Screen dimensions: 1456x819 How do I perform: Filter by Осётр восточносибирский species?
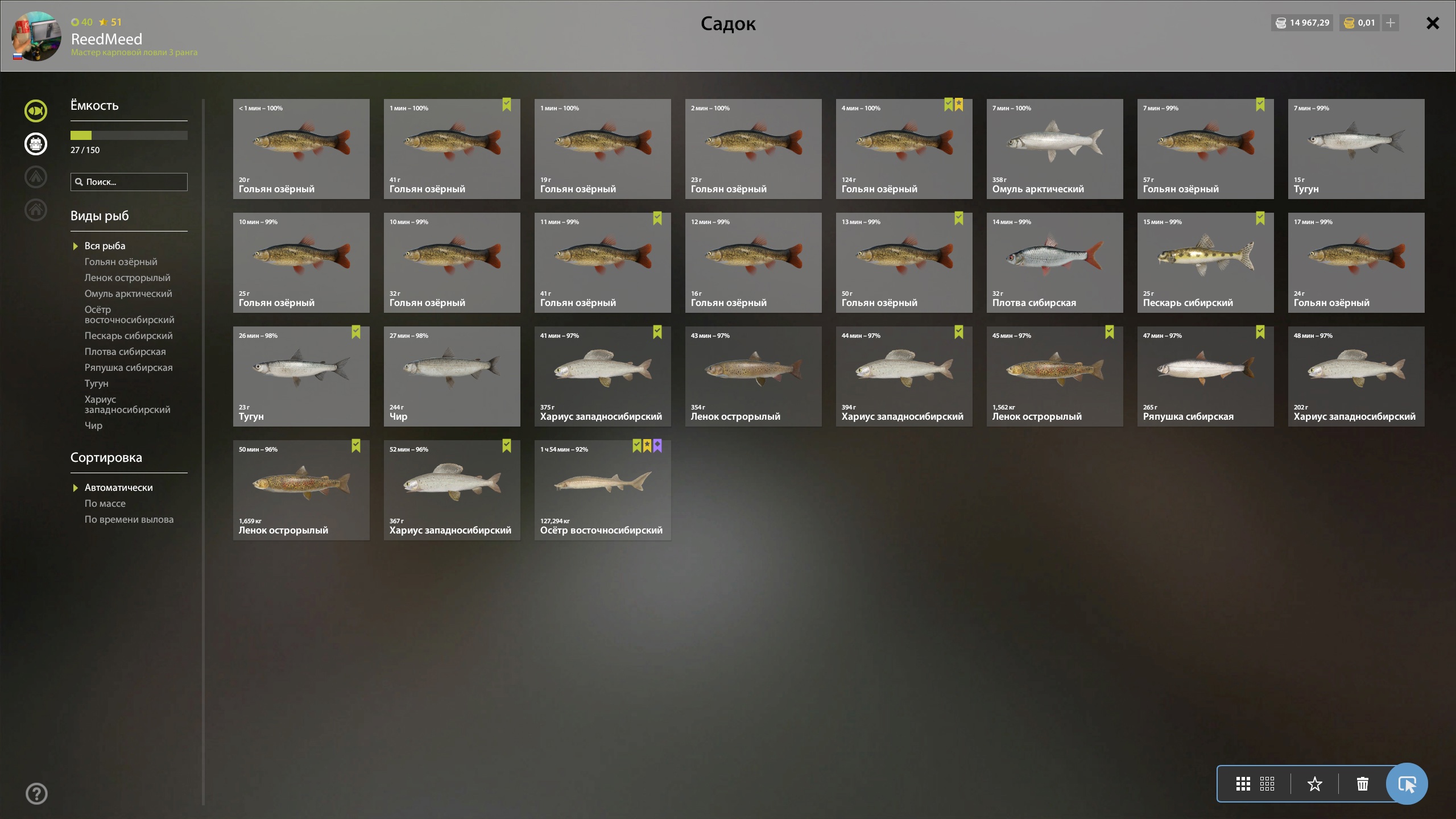(129, 315)
